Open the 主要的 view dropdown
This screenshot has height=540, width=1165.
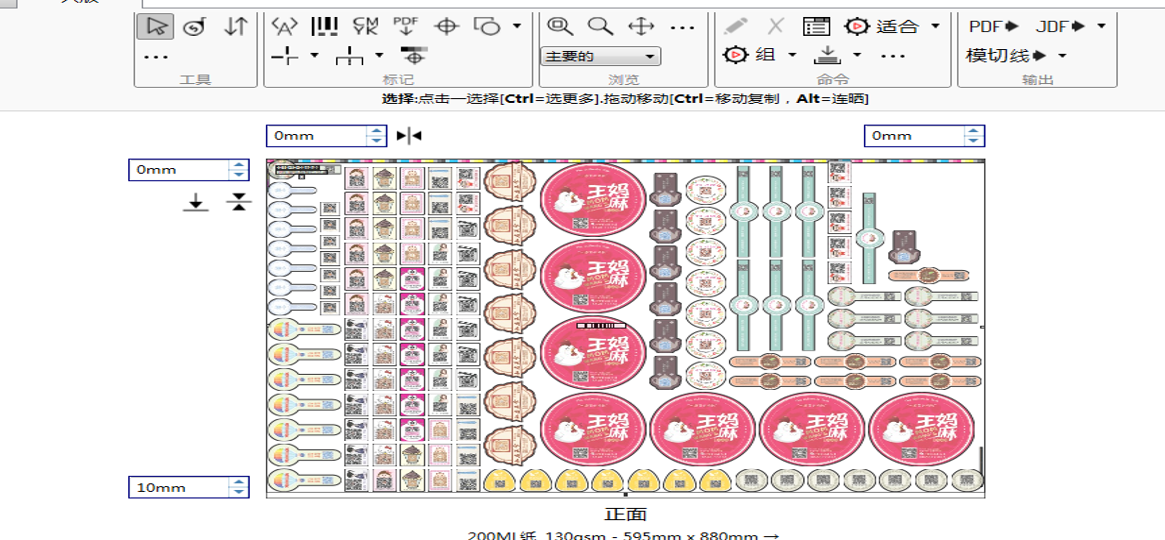pos(600,57)
